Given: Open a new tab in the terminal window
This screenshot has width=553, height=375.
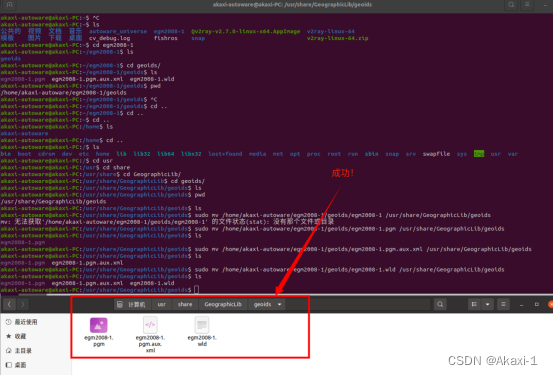Looking at the screenshot, I should (x=10, y=5).
